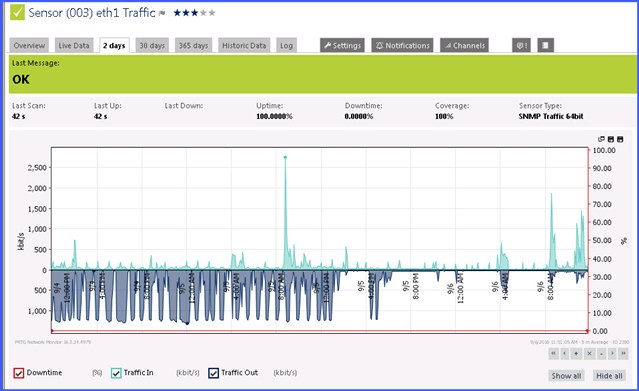Jump graph far forward with double-right arrows

pyautogui.click(x=623, y=353)
